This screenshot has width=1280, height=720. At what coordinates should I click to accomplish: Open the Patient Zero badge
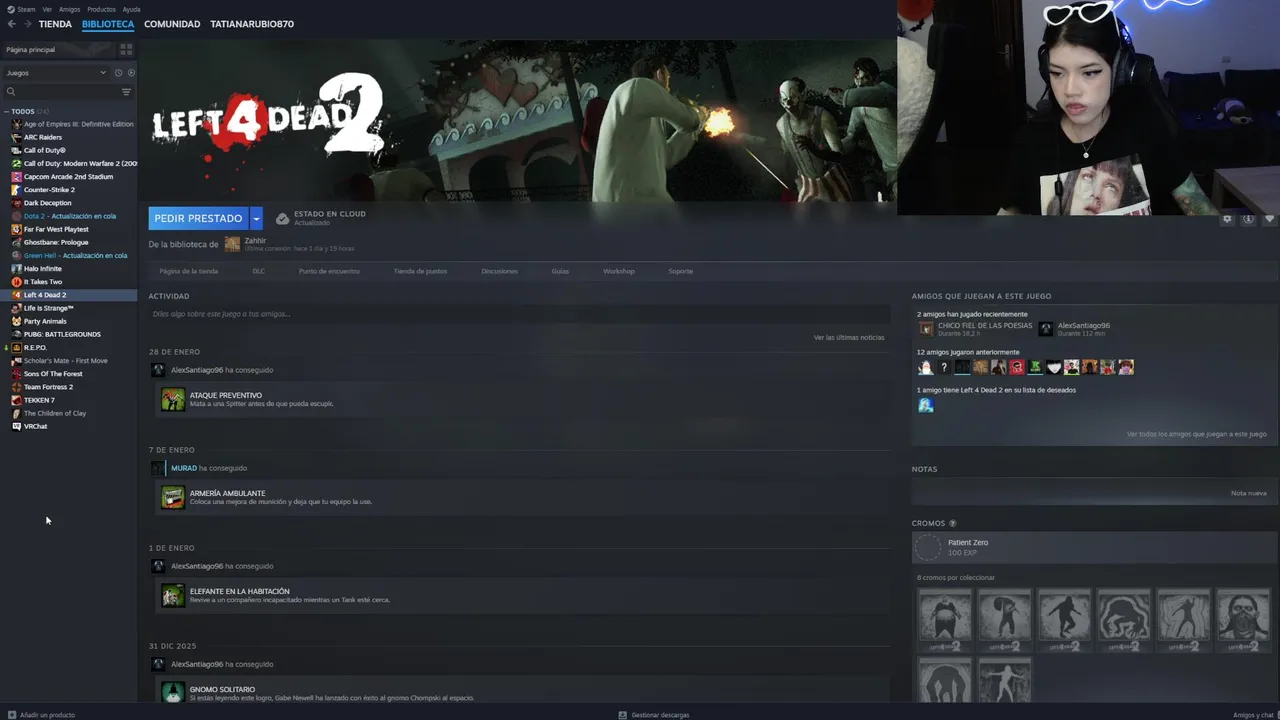[1094, 547]
